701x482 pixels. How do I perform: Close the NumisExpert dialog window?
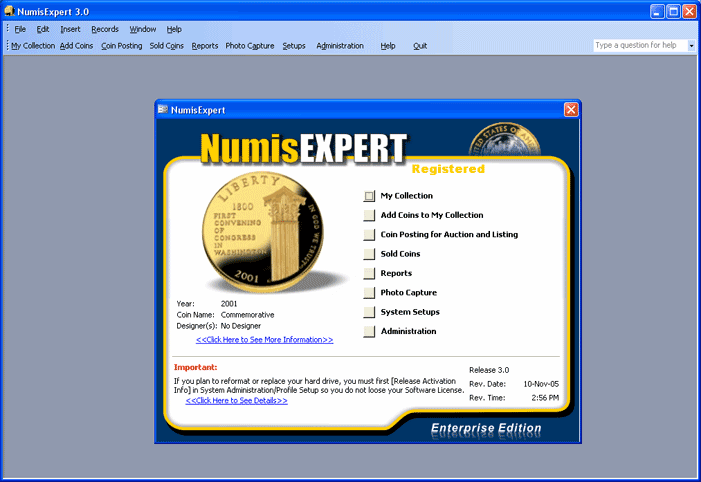[x=571, y=110]
